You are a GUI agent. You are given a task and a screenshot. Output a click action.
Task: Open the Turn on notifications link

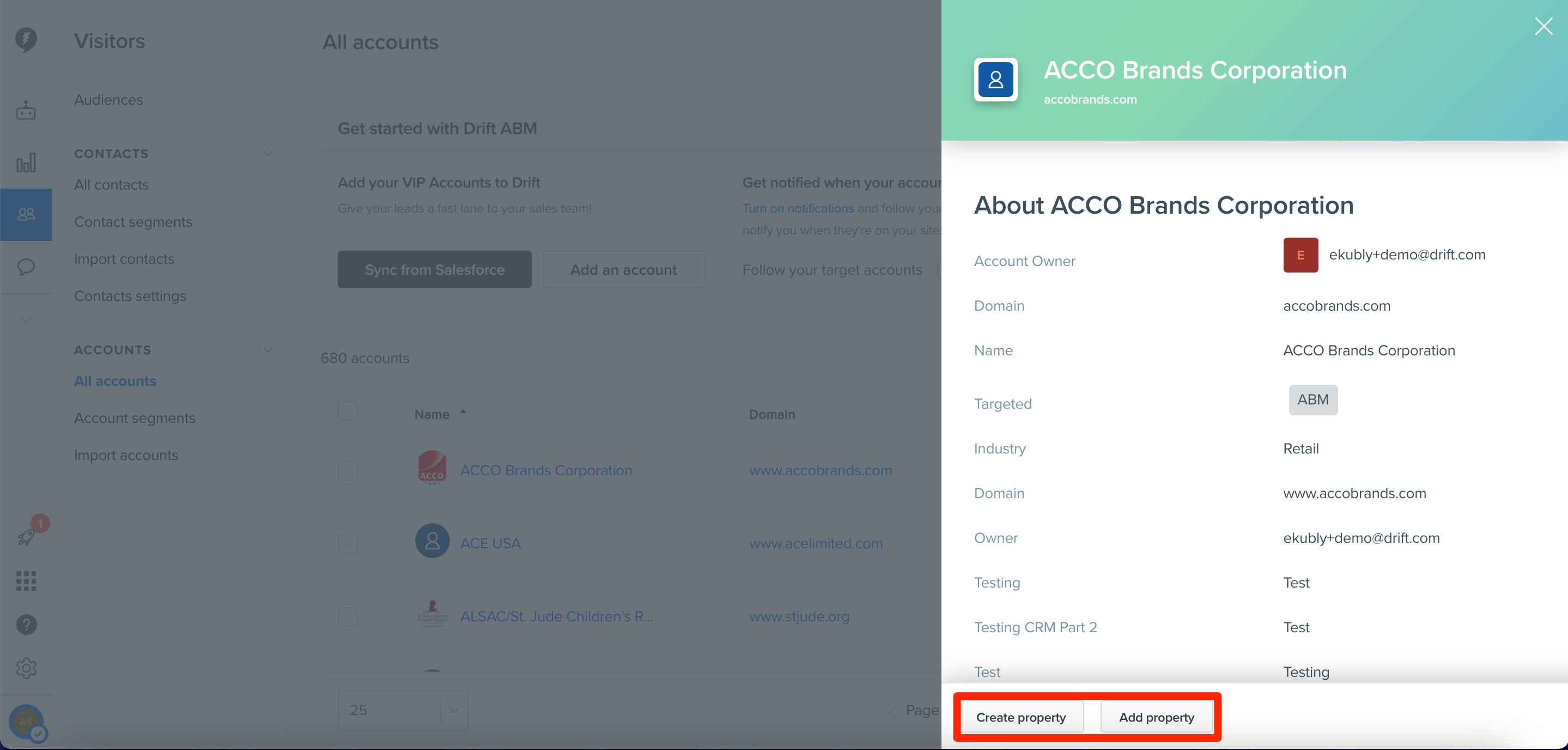click(x=798, y=208)
